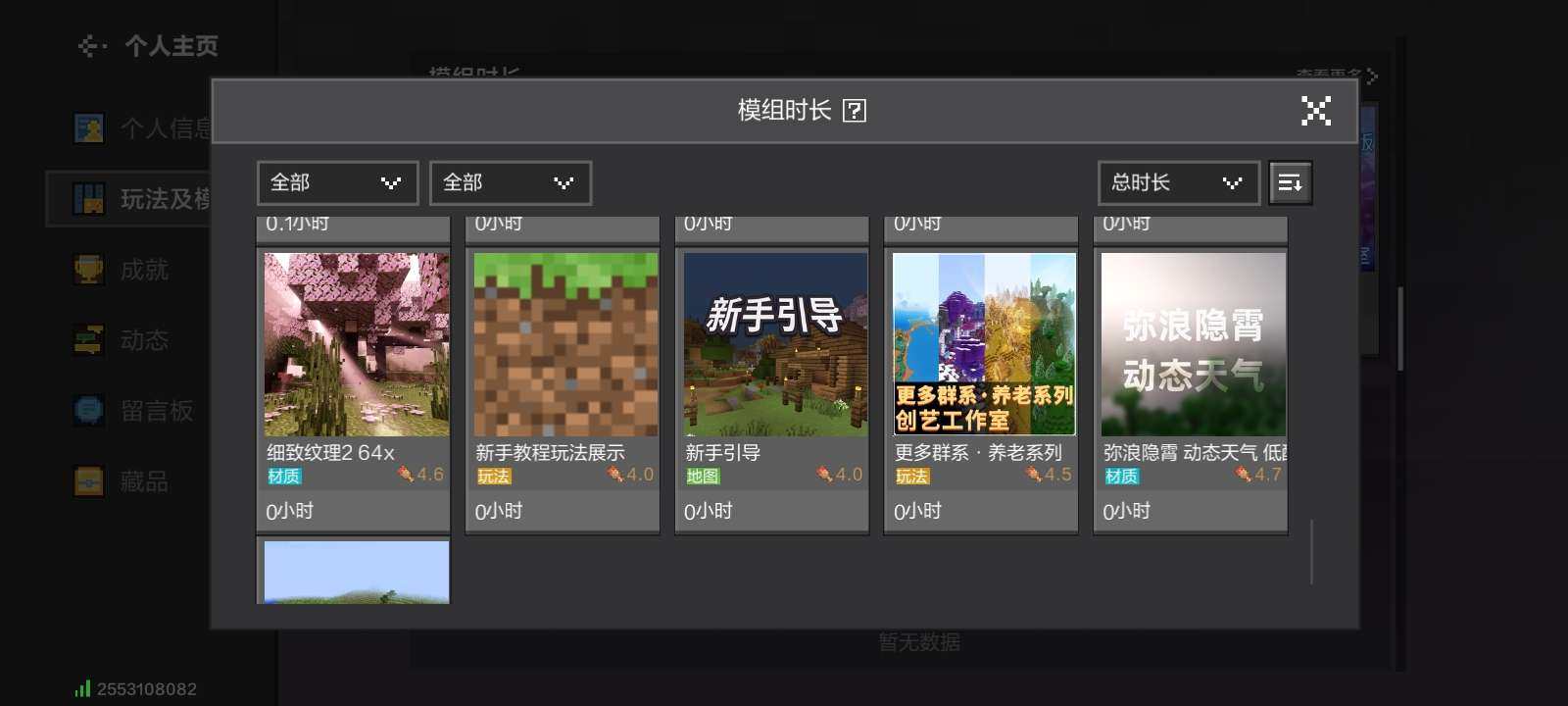The height and width of the screenshot is (706, 1568).
Task: Open the 新手引导 map thumbnail
Action: coord(775,344)
